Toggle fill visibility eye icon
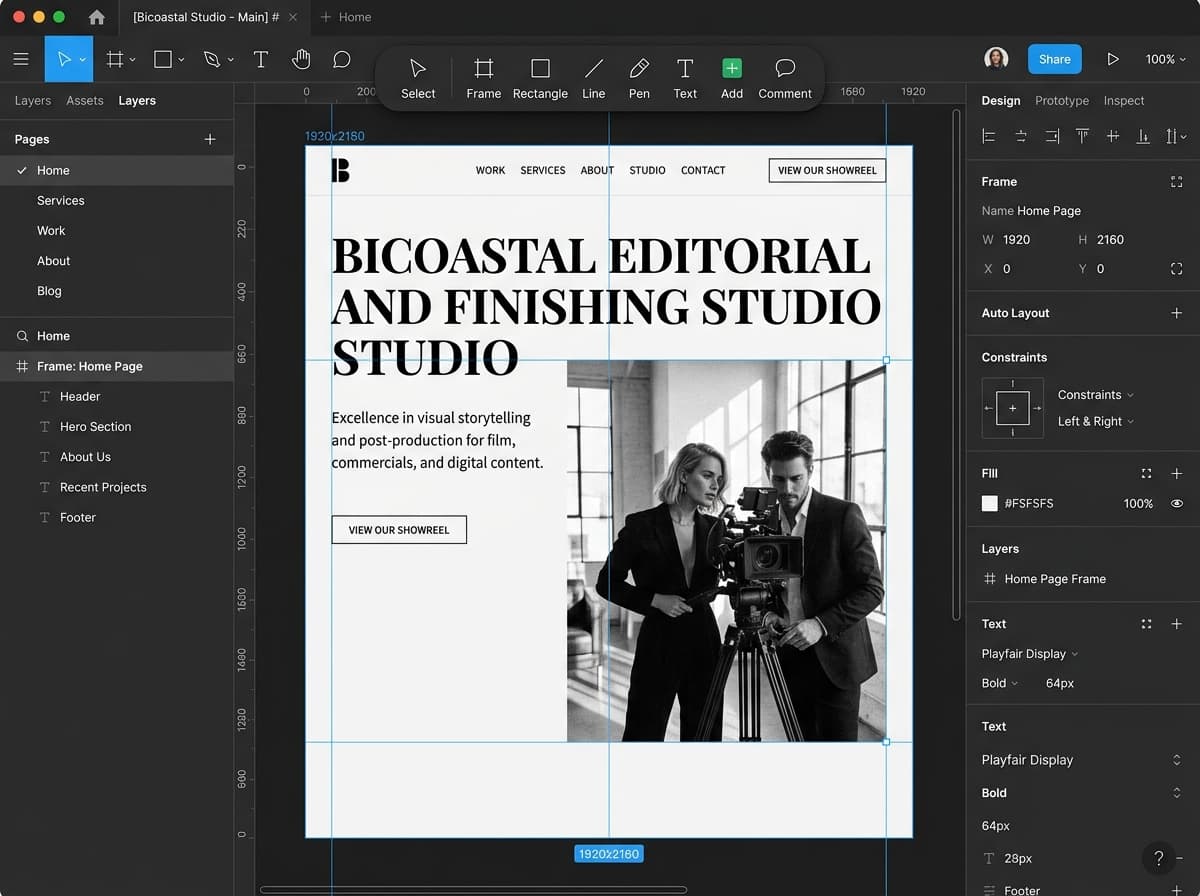The height and width of the screenshot is (896, 1200). tap(1176, 503)
